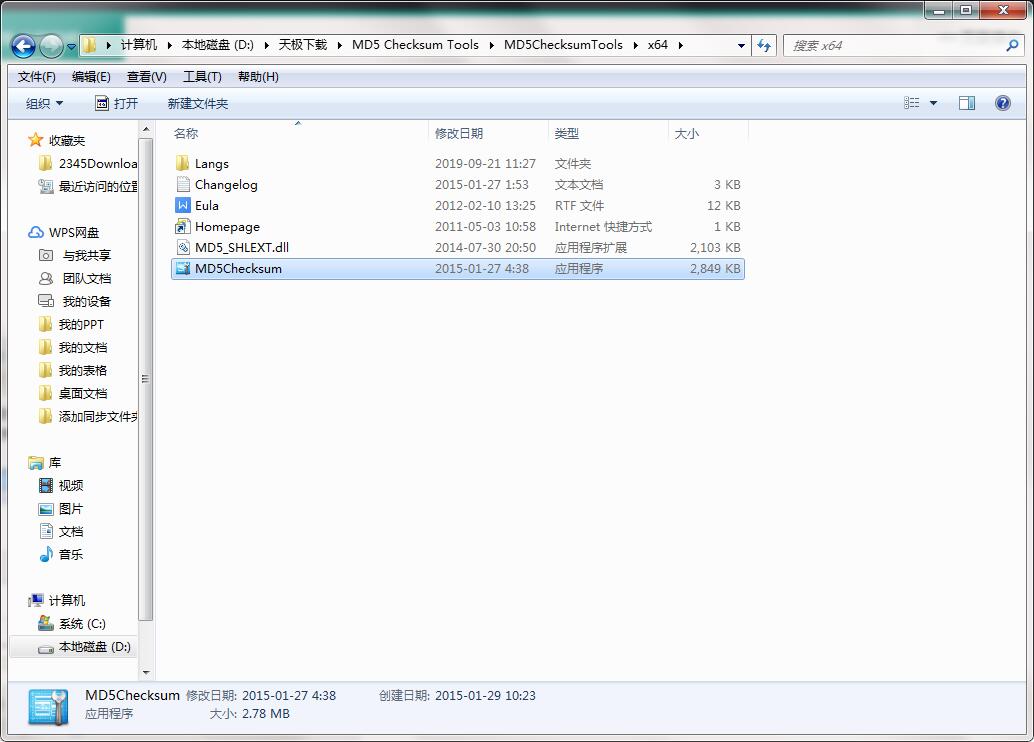The width and height of the screenshot is (1034, 742).
Task: Open the 工具(T) menu
Action: coord(202,77)
